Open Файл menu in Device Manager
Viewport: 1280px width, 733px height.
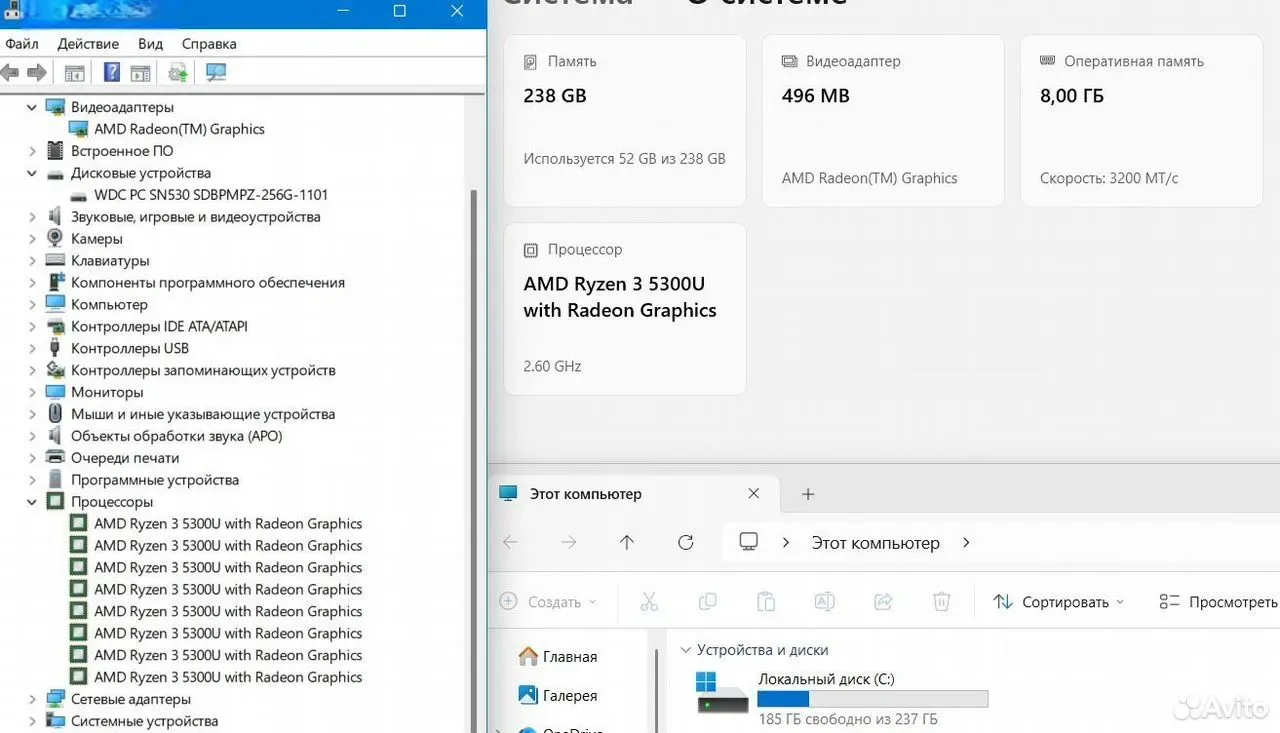click(x=22, y=44)
